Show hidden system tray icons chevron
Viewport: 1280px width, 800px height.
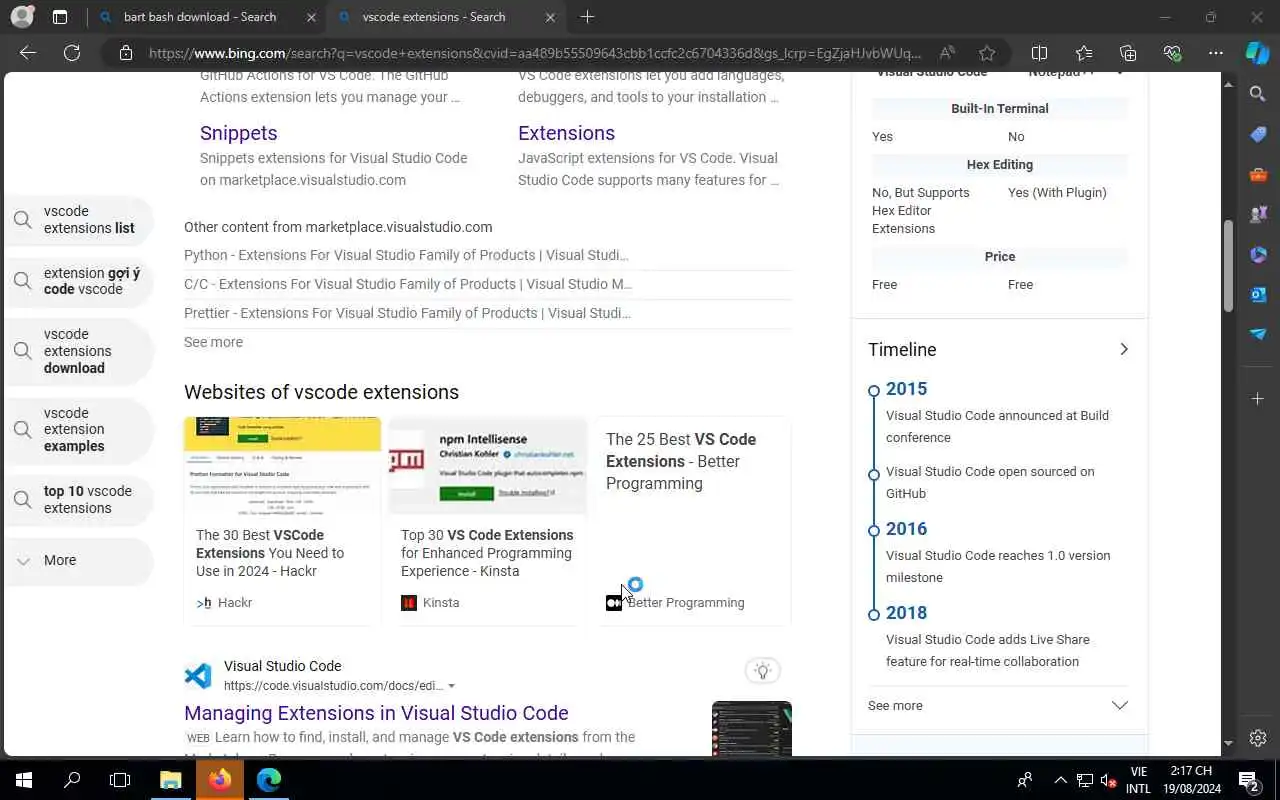pos(1060,780)
